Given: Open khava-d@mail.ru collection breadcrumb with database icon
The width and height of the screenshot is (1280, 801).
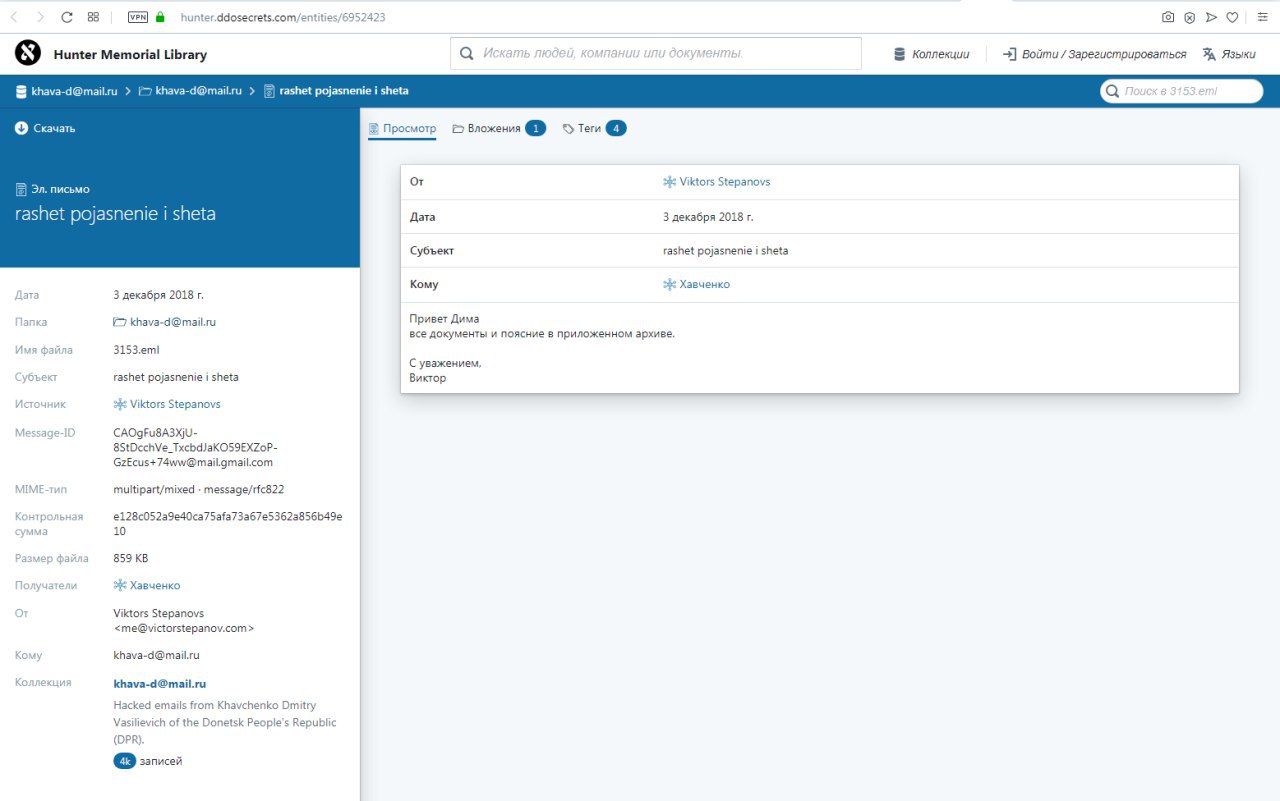Looking at the screenshot, I should (x=66, y=91).
